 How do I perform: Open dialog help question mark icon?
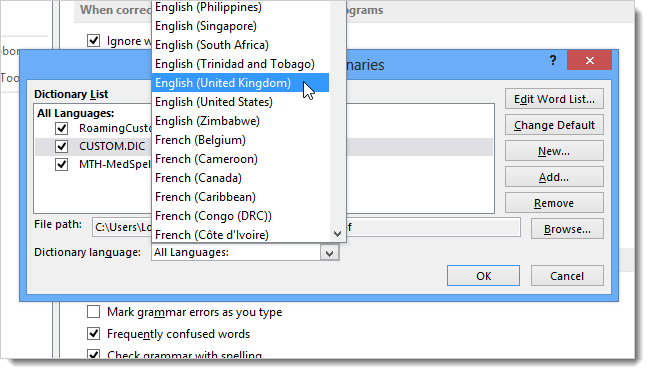click(x=553, y=61)
